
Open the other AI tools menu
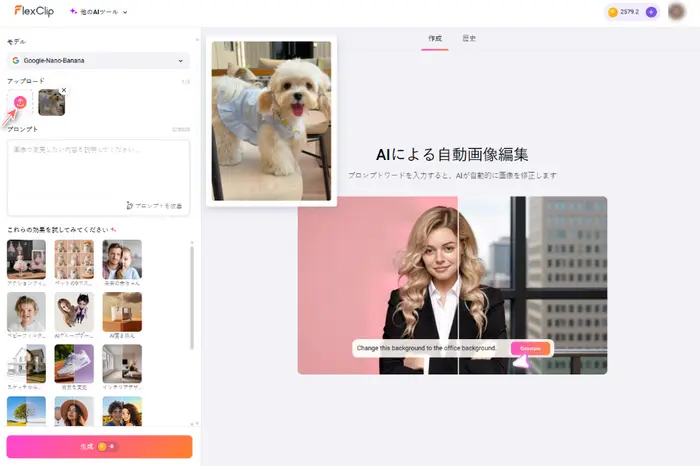point(99,12)
